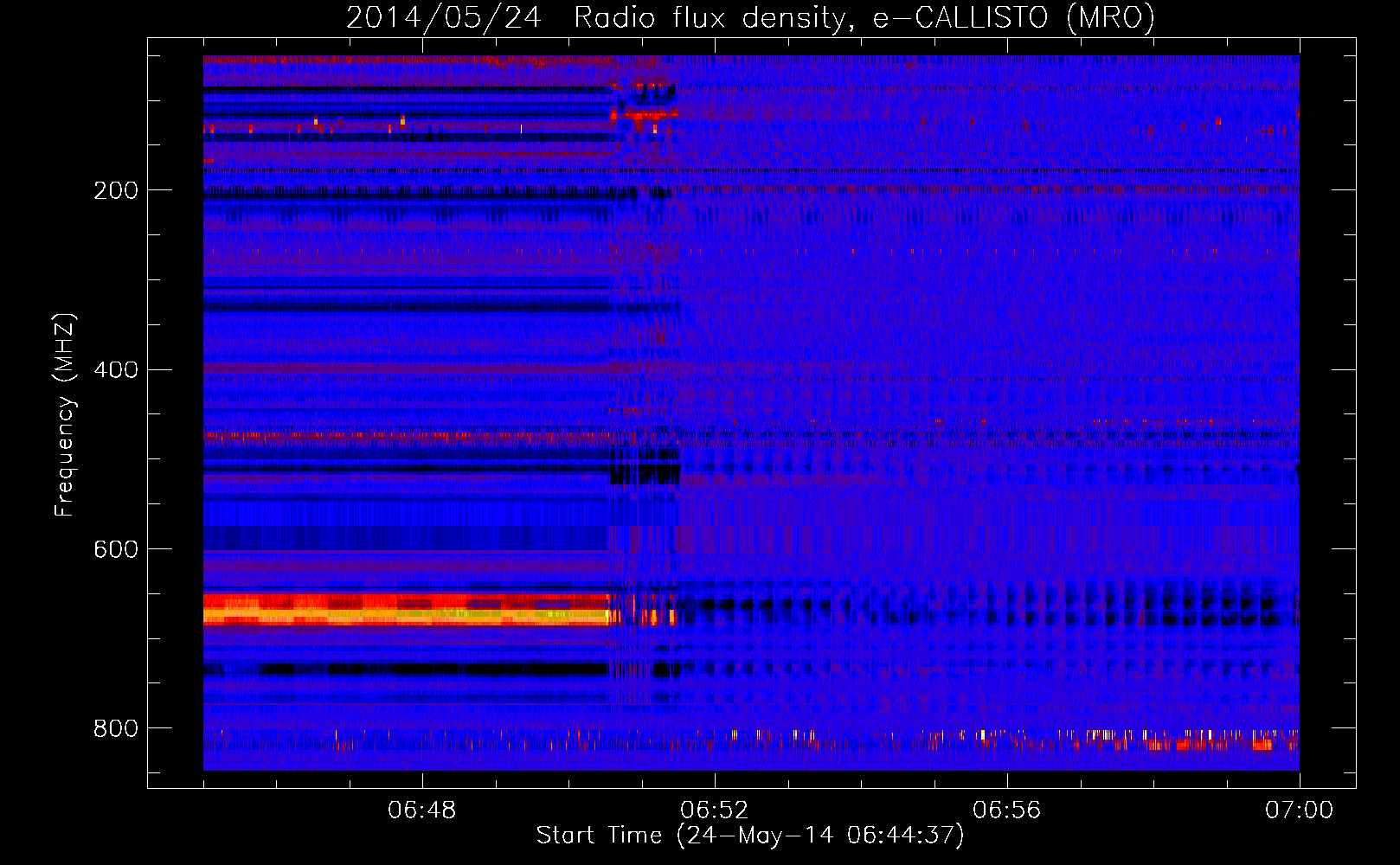Click the plot title "2014/05/24 Radio flux density, e-CALLISTO (MRO)"
The image size is (1400, 865).
pyautogui.click(x=750, y=17)
